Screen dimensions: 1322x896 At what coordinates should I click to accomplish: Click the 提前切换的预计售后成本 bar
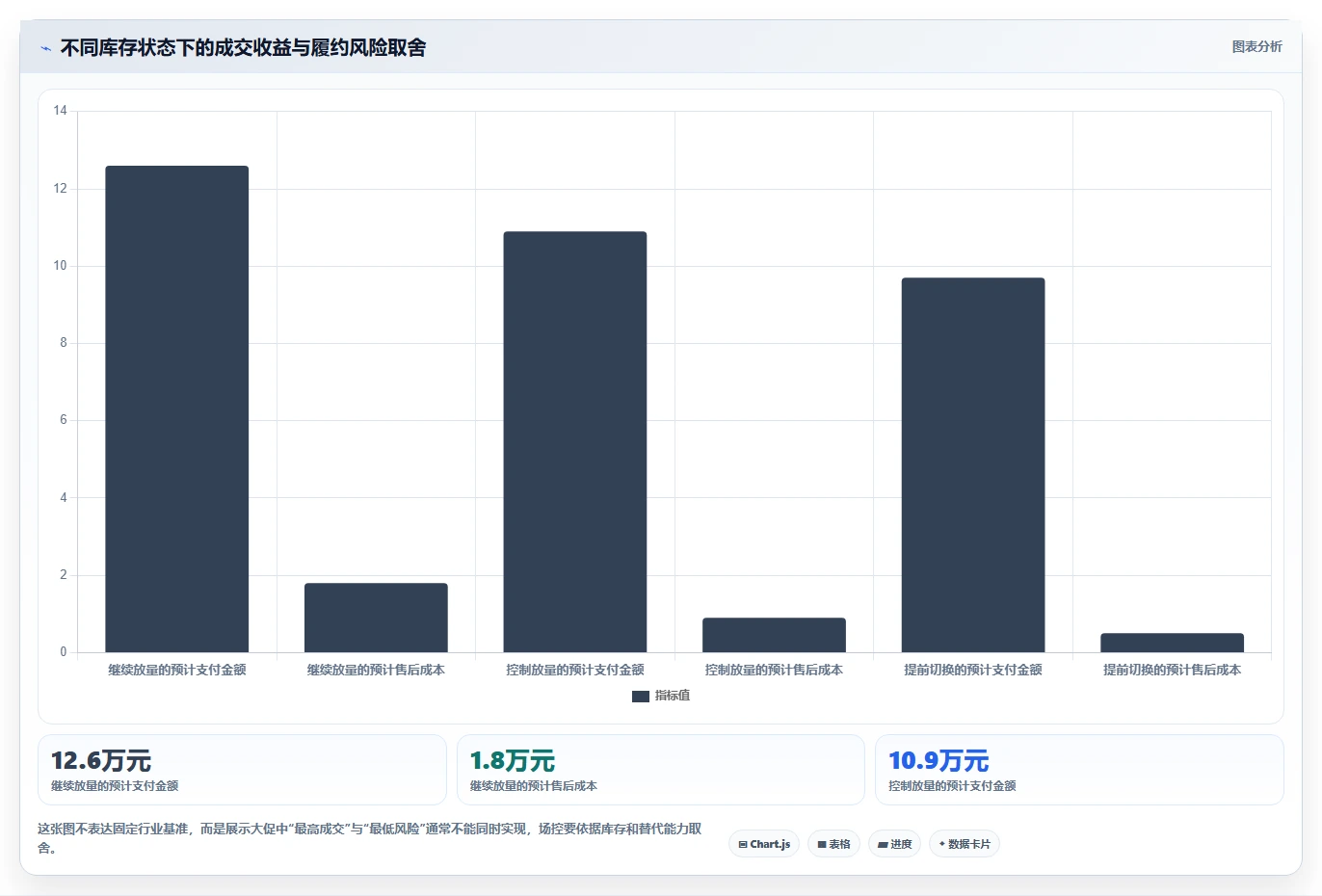[x=1172, y=643]
